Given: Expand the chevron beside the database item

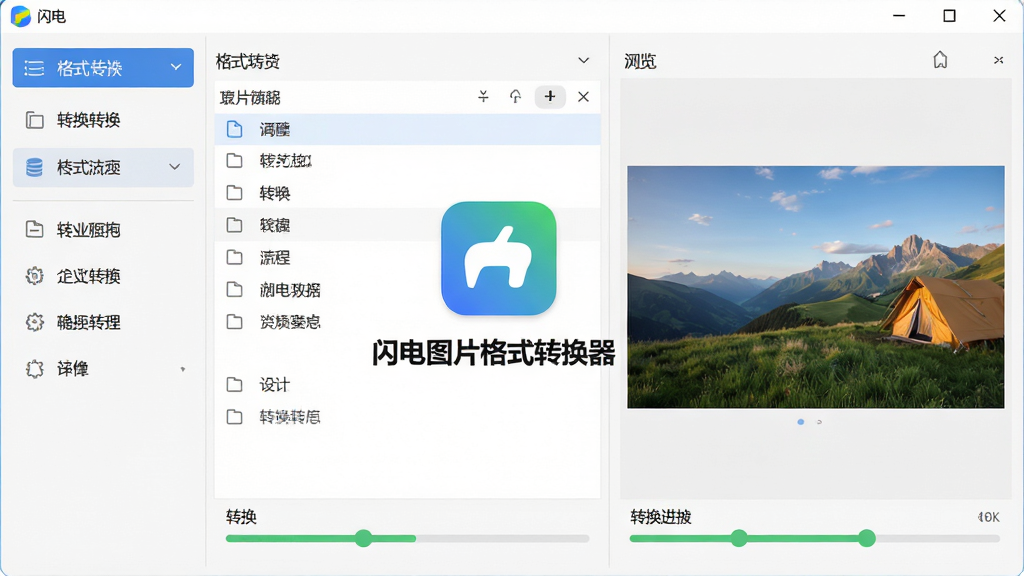Looking at the screenshot, I should click(174, 167).
